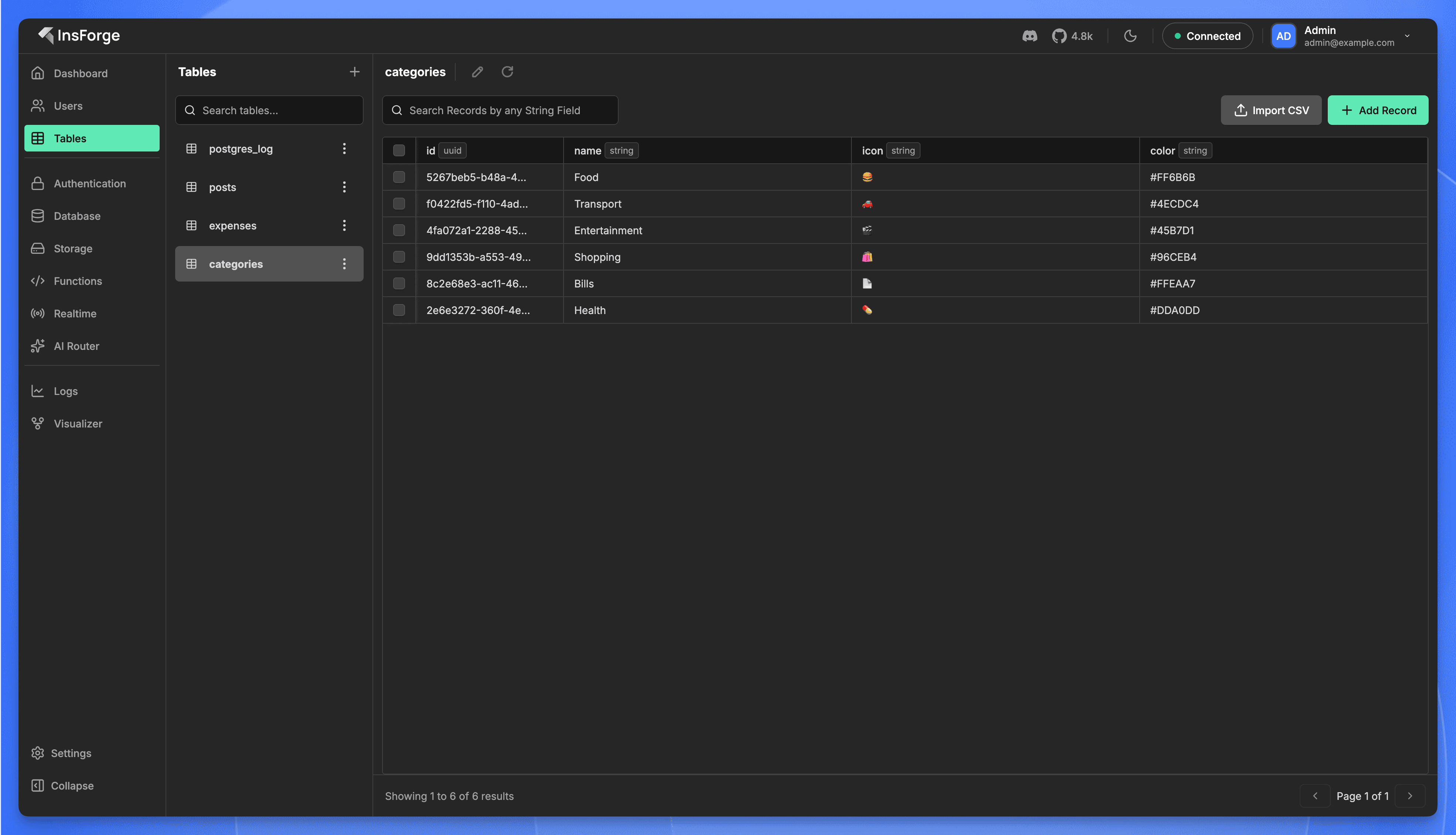Refresh the categories table records
The width and height of the screenshot is (1456, 835).
507,72
